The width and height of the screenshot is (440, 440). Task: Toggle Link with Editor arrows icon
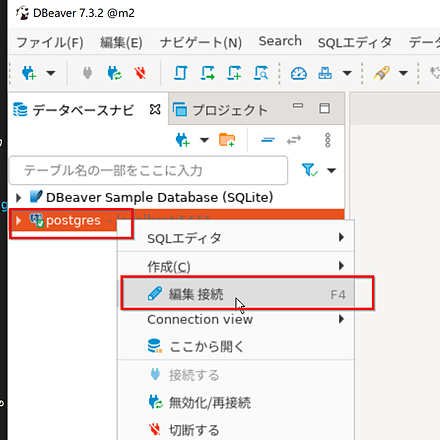(x=294, y=140)
